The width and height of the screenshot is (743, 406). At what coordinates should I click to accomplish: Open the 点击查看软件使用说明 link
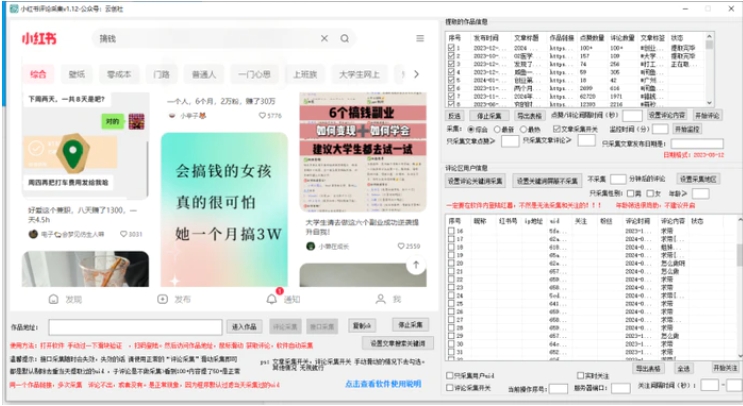pos(384,384)
